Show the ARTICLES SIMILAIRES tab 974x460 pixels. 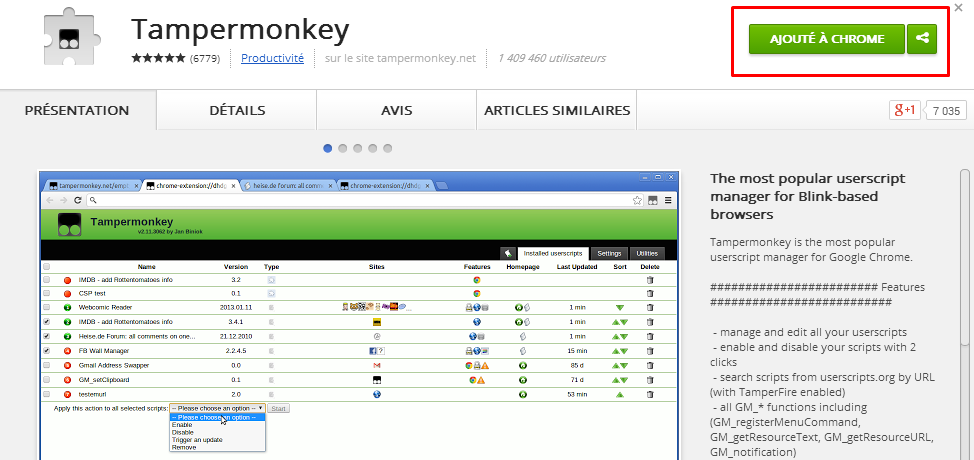point(557,110)
